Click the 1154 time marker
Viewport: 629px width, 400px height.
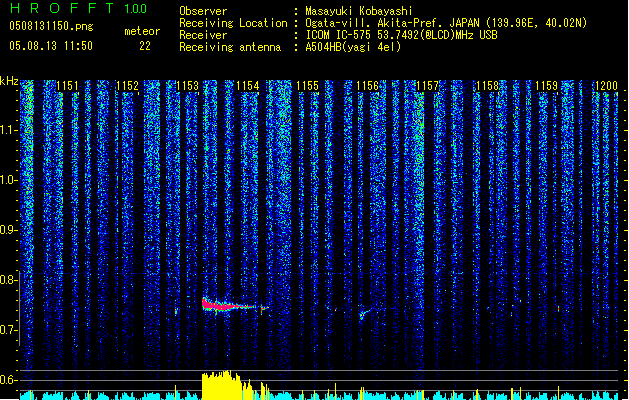click(248, 86)
